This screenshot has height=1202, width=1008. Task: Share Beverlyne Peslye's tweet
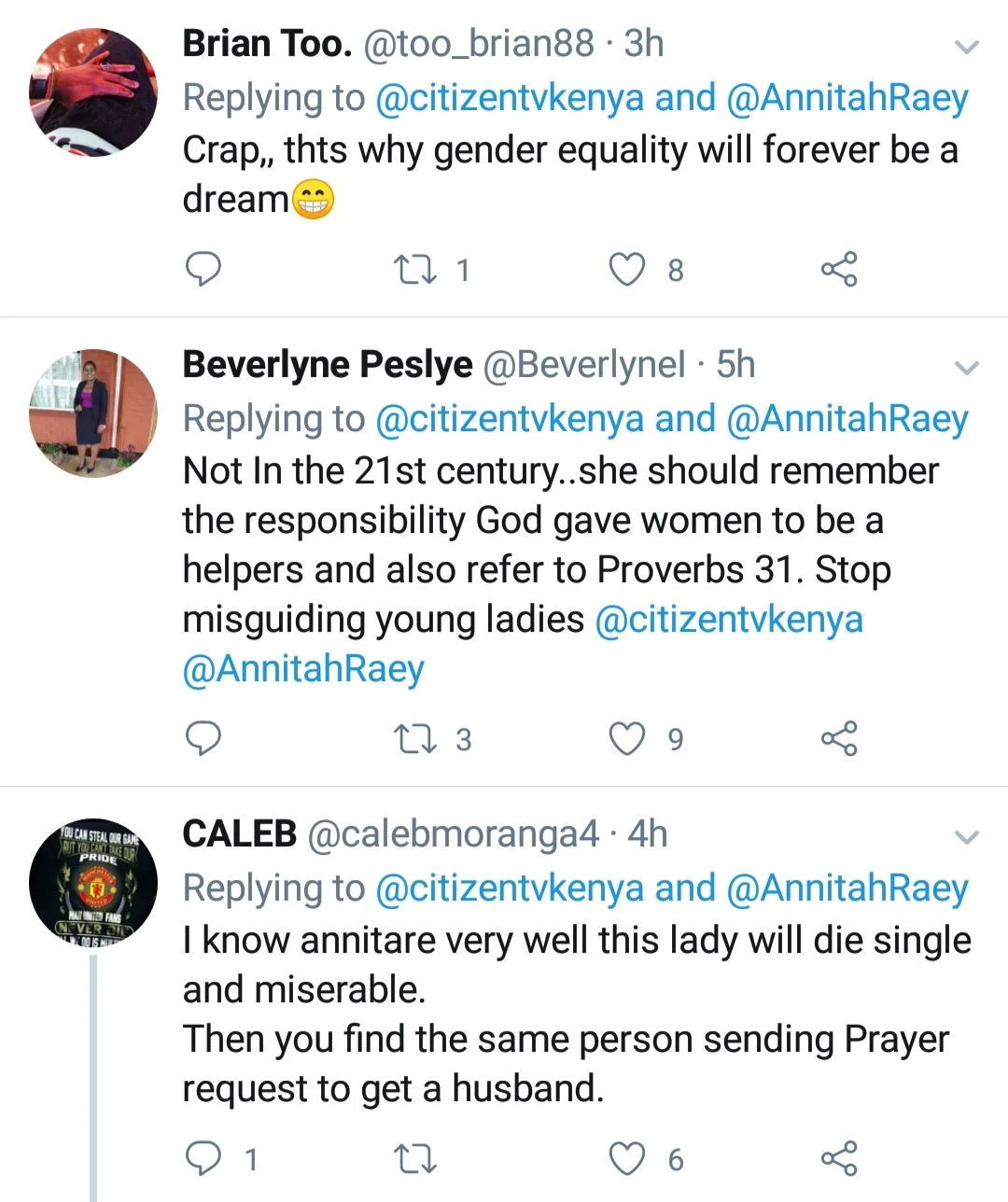(838, 739)
